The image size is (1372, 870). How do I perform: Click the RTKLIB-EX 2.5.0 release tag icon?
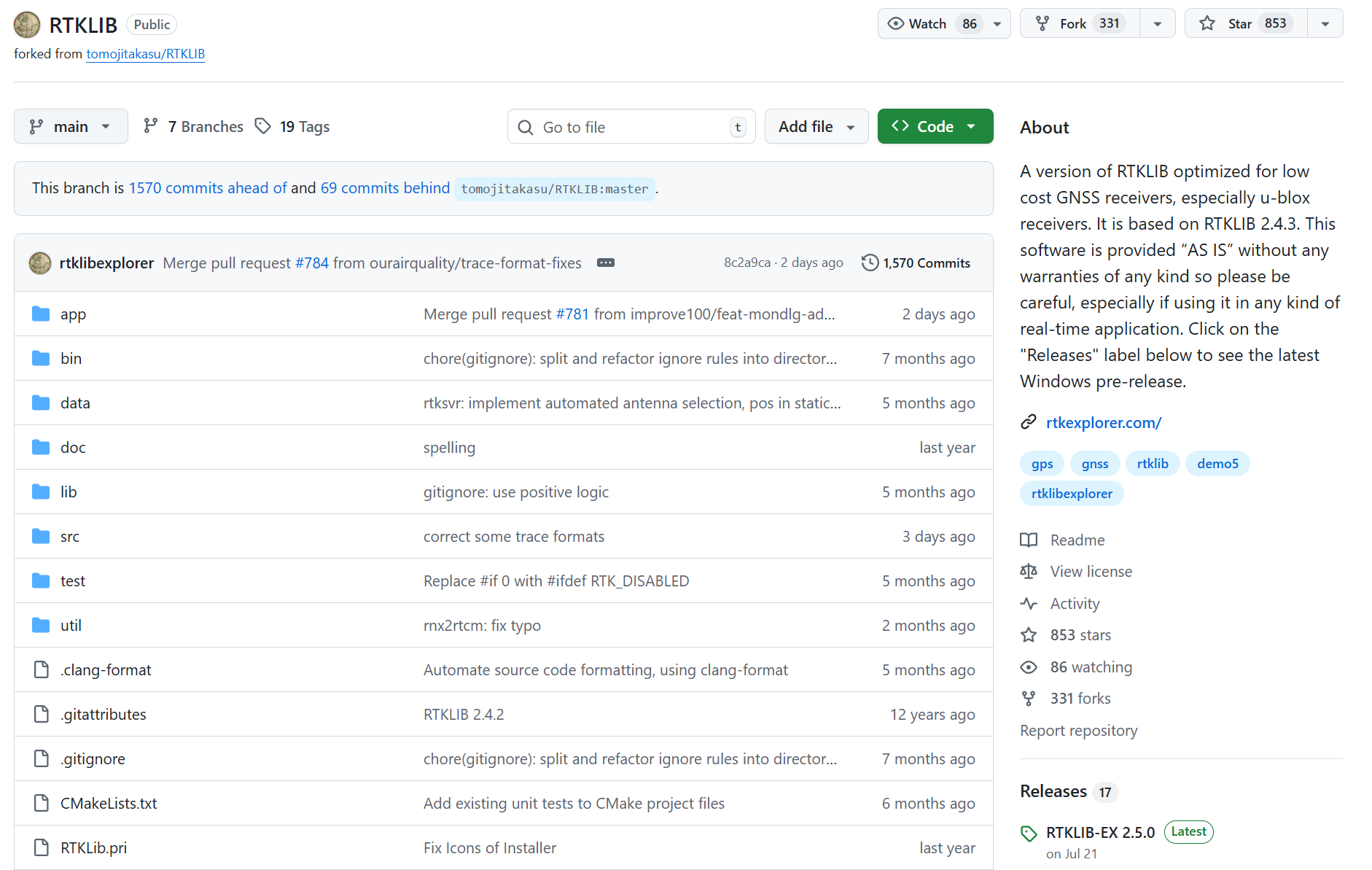pyautogui.click(x=1029, y=834)
